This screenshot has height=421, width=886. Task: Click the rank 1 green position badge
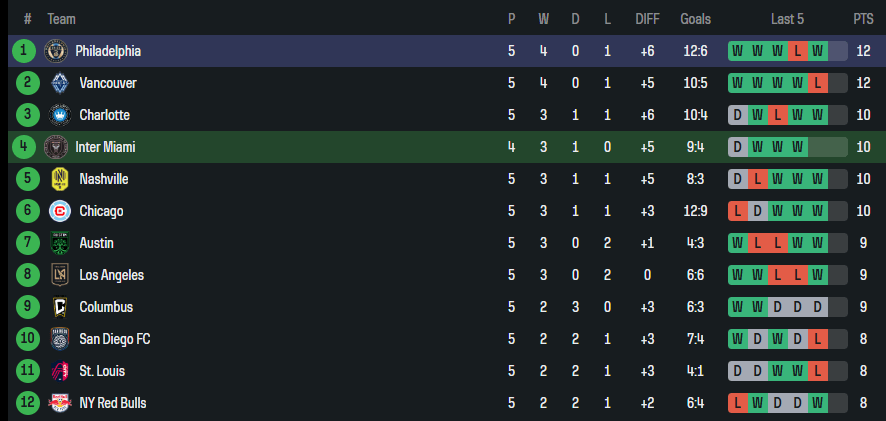25,51
